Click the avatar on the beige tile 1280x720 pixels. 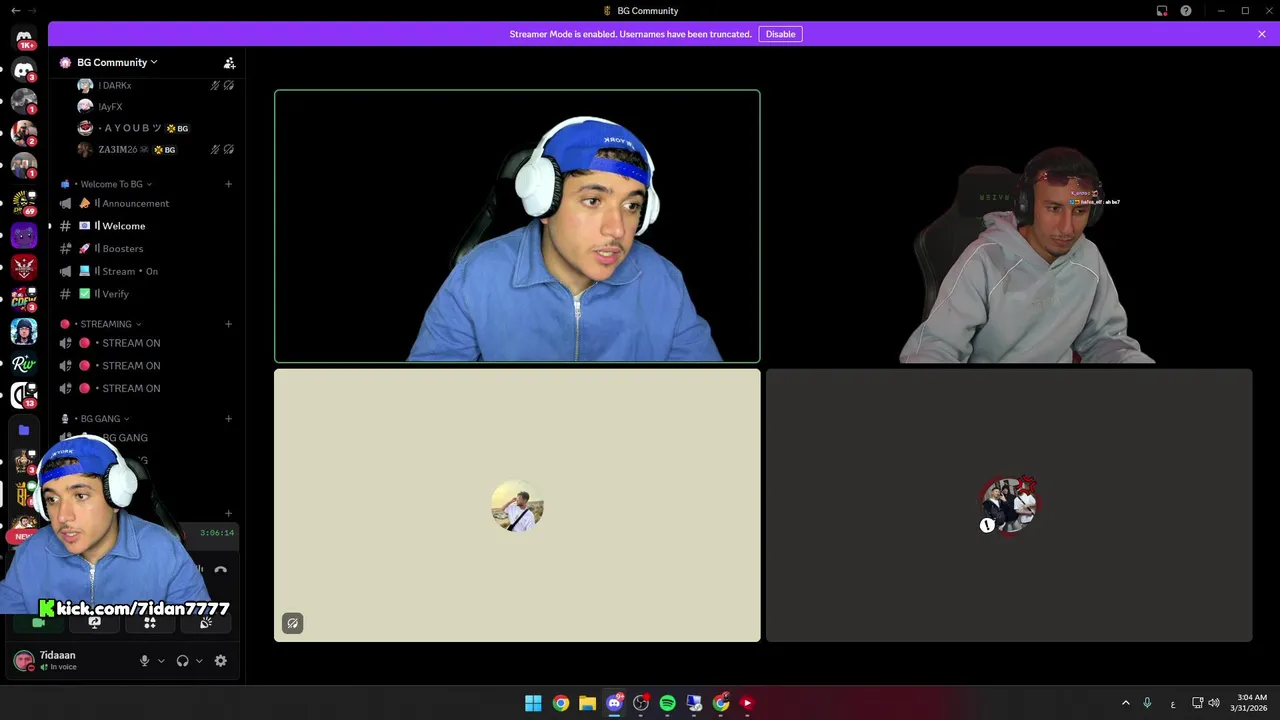tap(517, 506)
